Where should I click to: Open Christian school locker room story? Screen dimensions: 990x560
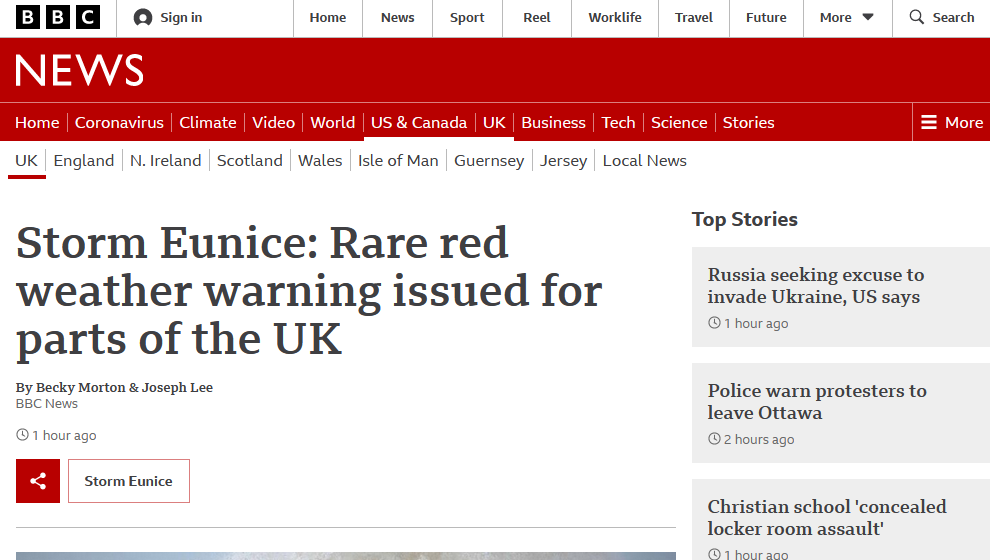tap(827, 518)
